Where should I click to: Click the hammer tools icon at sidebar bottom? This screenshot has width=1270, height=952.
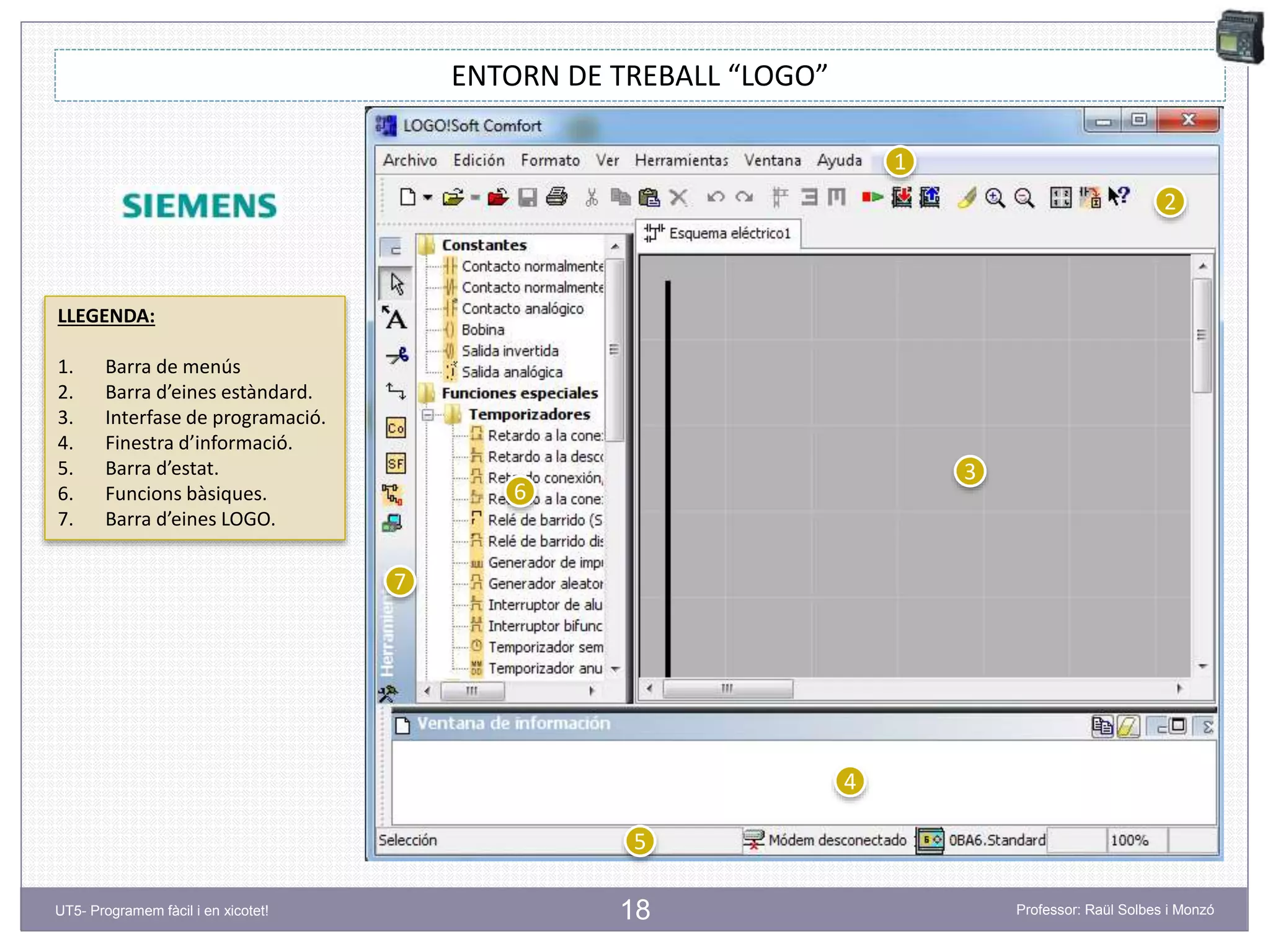coord(388,693)
